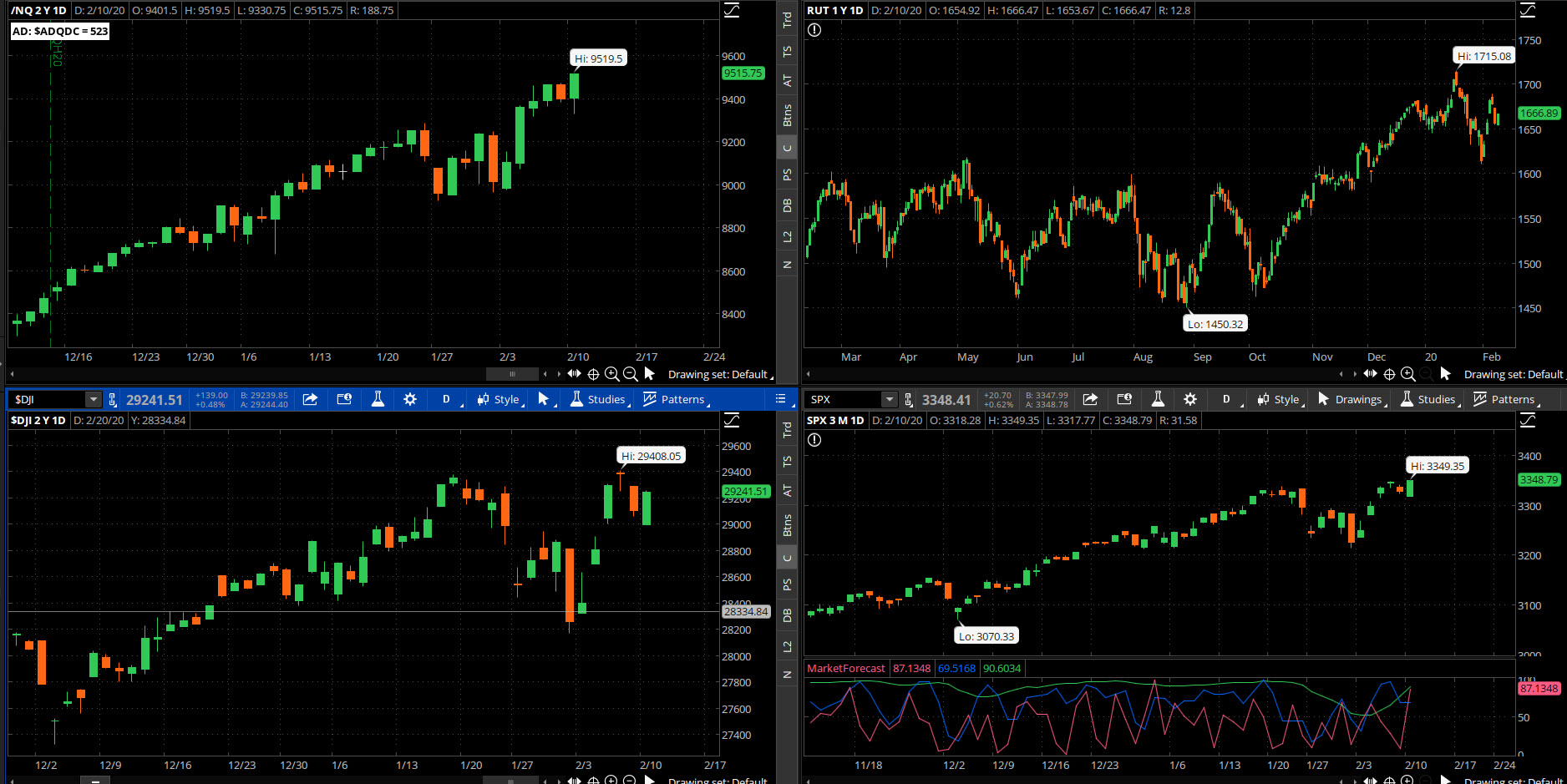
Task: Select the cursor pointer under the /NQ chart
Action: 650,374
